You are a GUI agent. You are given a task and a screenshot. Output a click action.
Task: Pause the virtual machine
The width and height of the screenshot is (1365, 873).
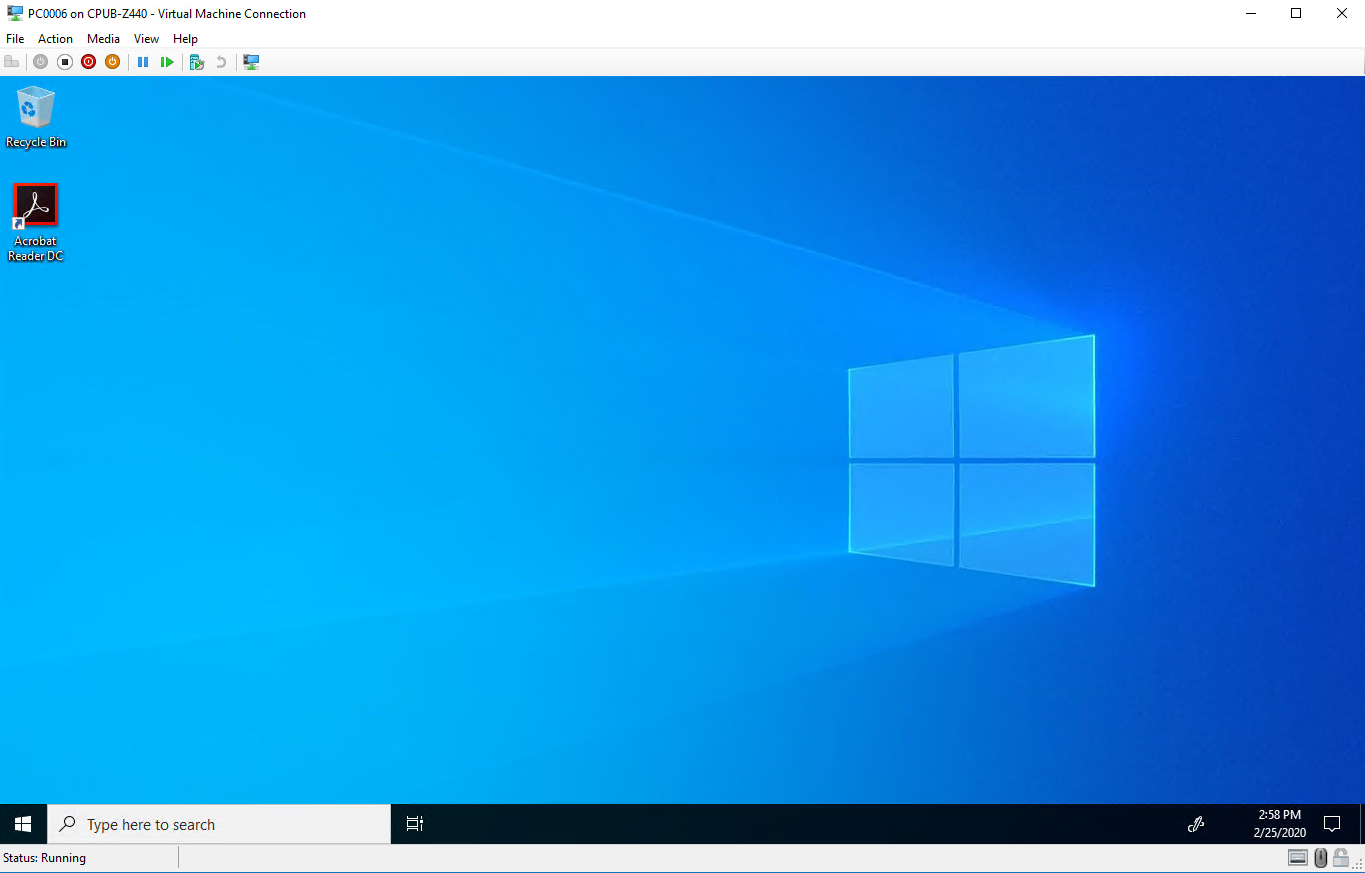pyautogui.click(x=143, y=61)
